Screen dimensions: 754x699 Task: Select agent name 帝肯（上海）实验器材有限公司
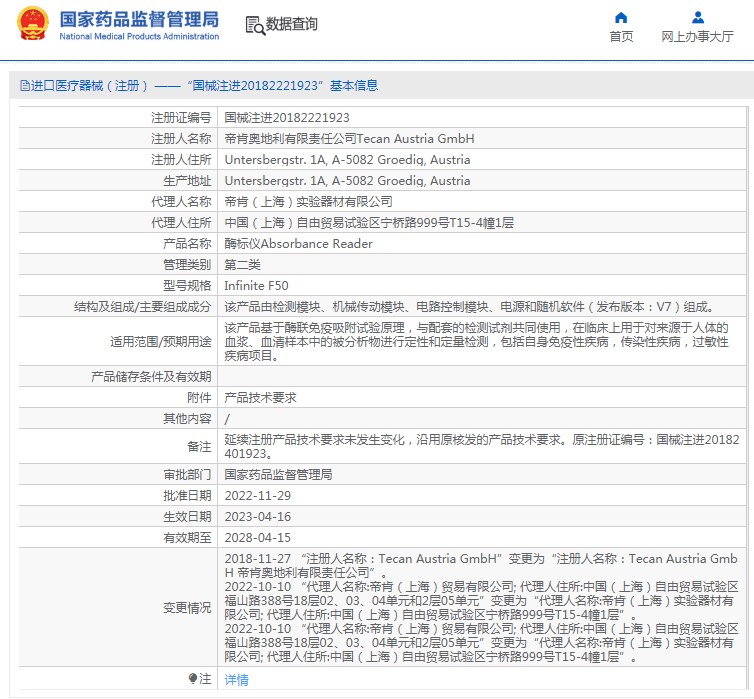(x=308, y=202)
